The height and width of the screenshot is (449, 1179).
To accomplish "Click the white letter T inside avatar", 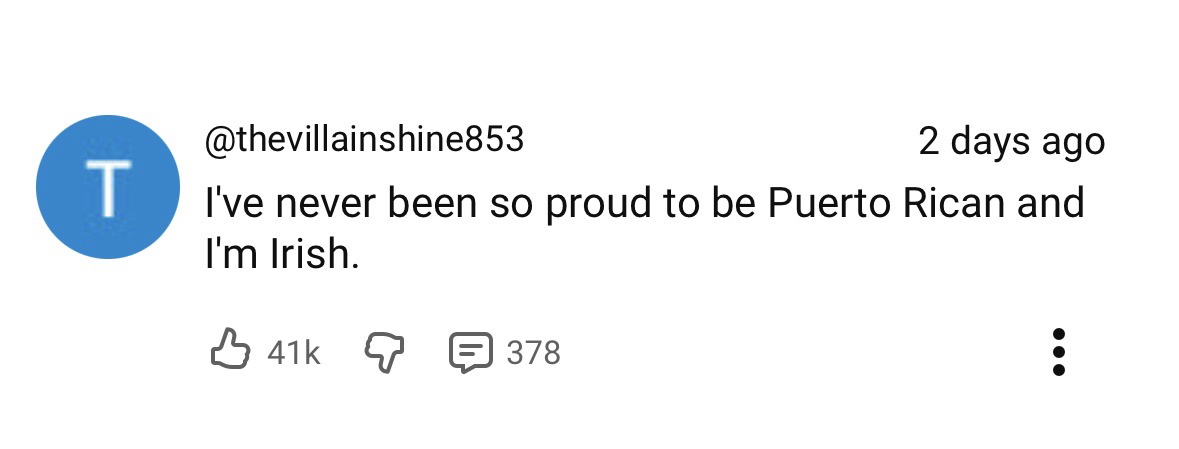I will pyautogui.click(x=108, y=187).
